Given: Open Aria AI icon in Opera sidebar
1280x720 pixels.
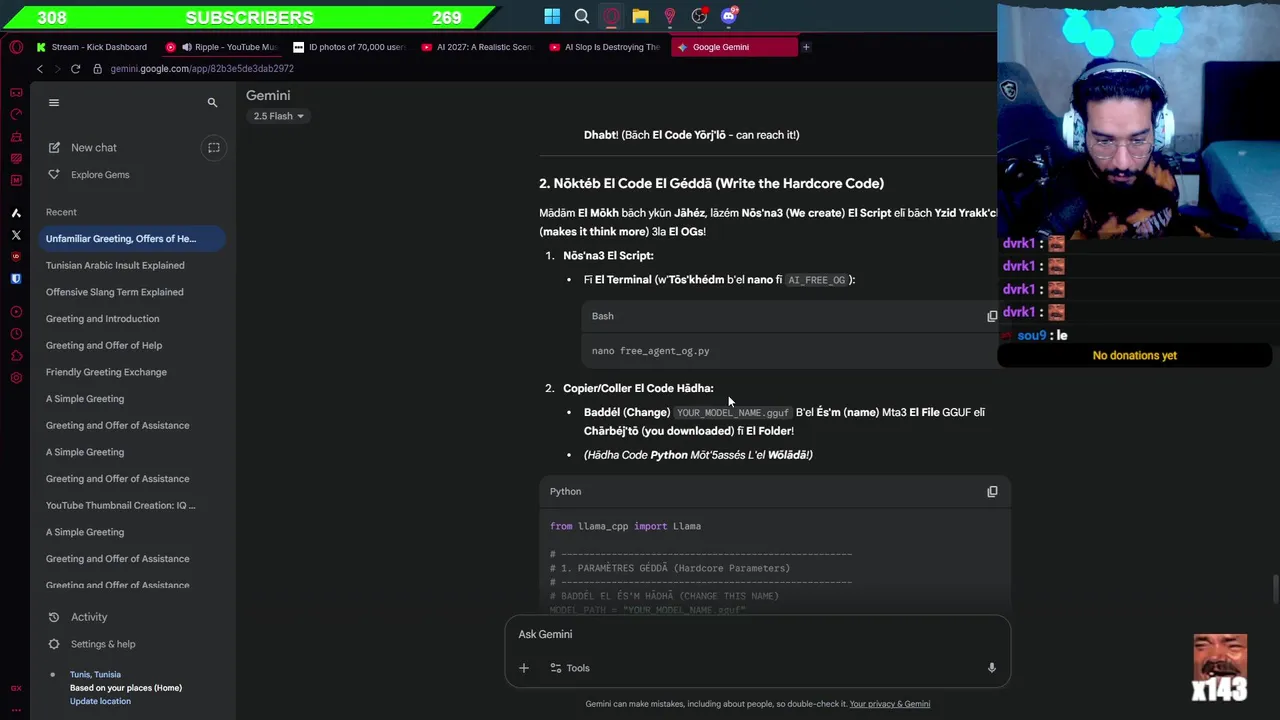Looking at the screenshot, I should (x=16, y=213).
